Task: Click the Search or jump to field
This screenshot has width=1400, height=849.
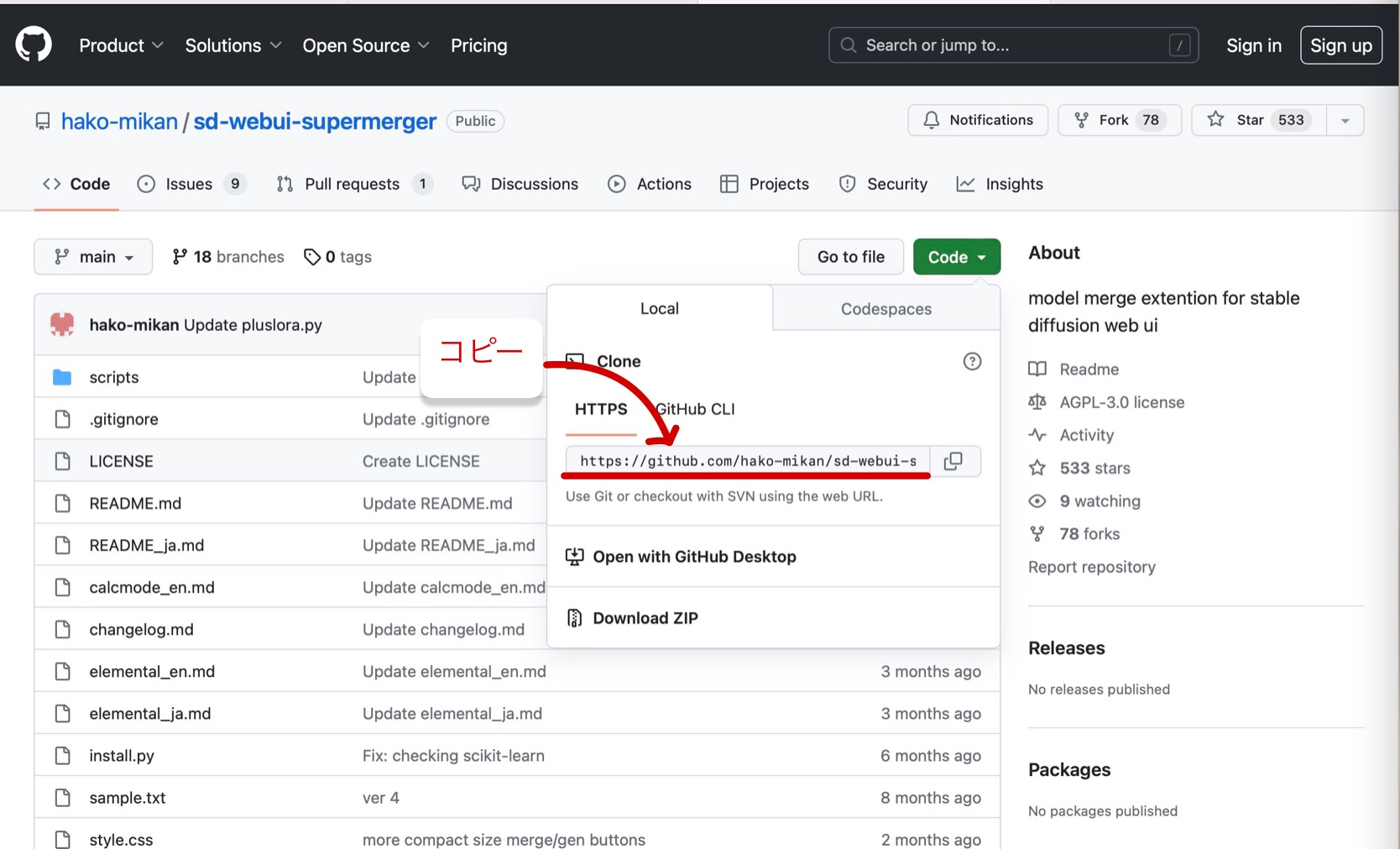Action: (1012, 45)
